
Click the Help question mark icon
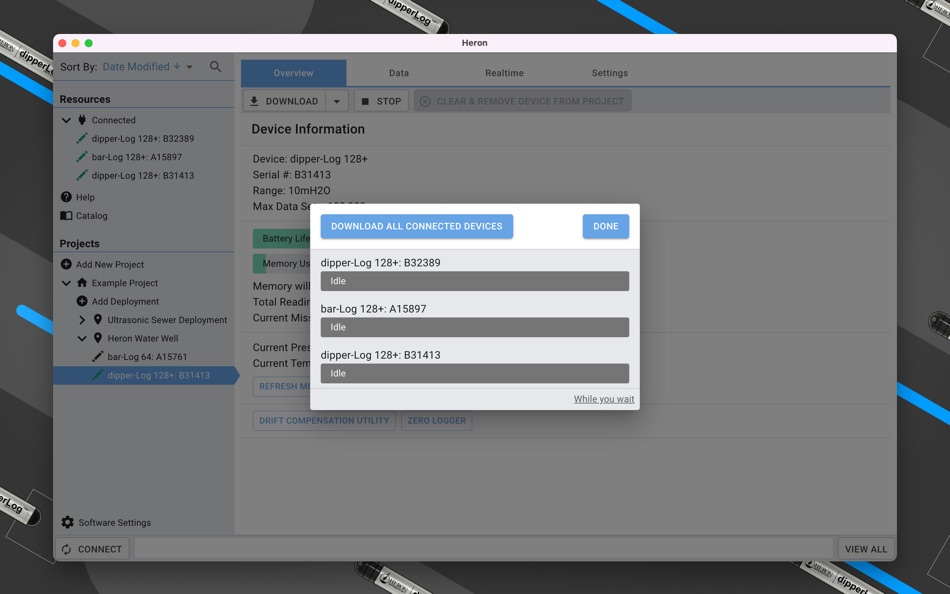[66, 197]
